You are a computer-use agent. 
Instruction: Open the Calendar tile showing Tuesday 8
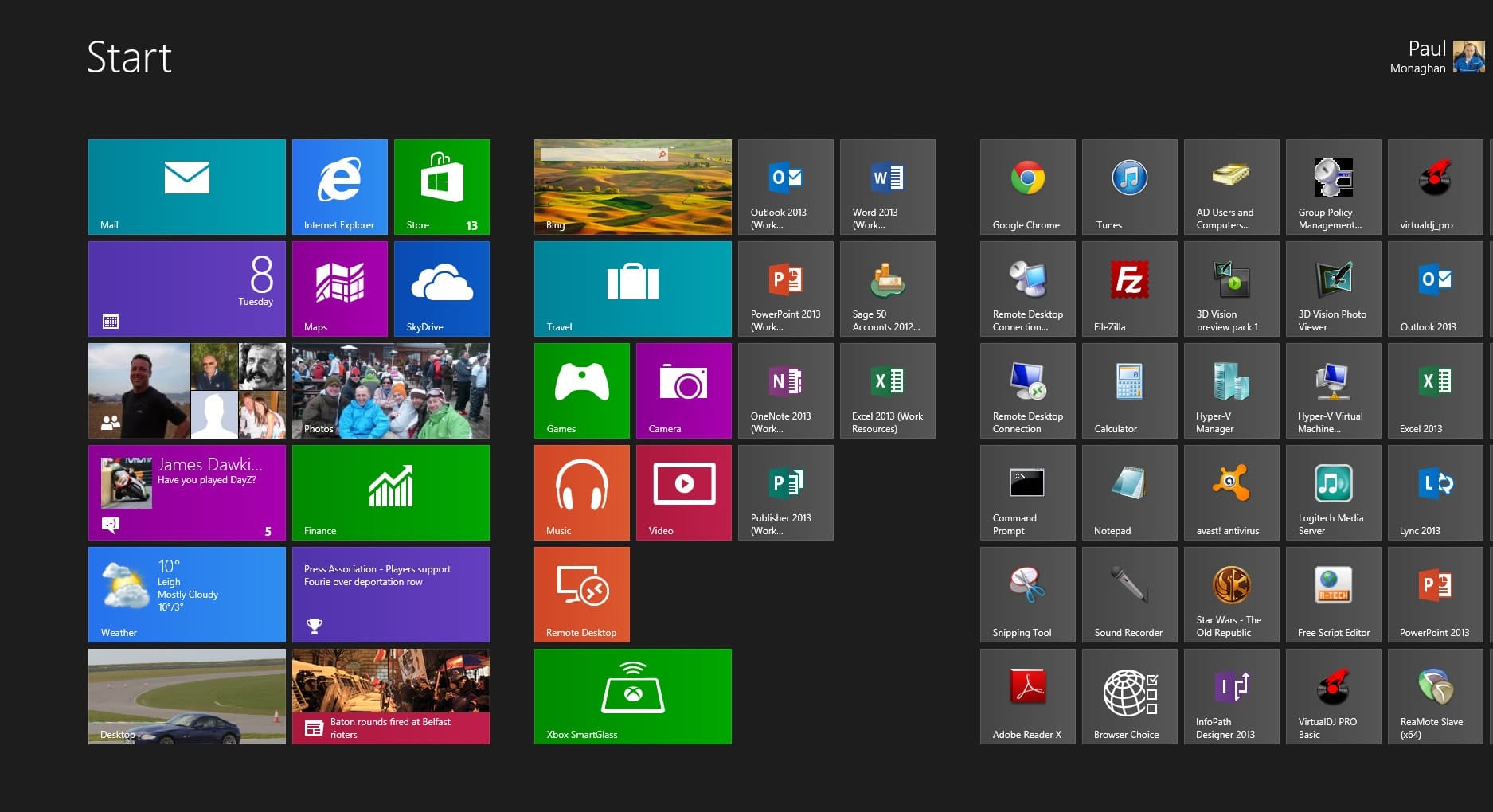(186, 289)
